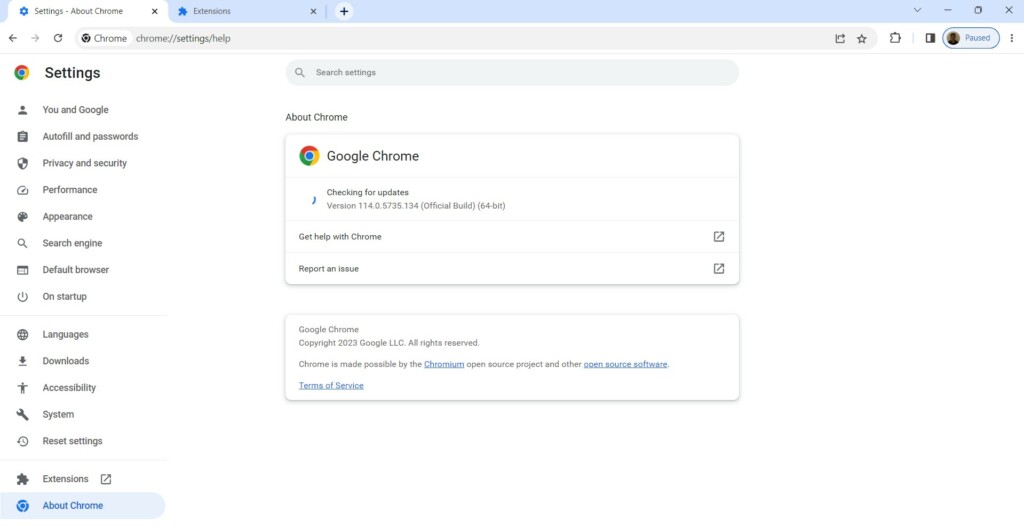
Task: Open the Extensions puzzle icon in toolbar
Action: [x=895, y=38]
